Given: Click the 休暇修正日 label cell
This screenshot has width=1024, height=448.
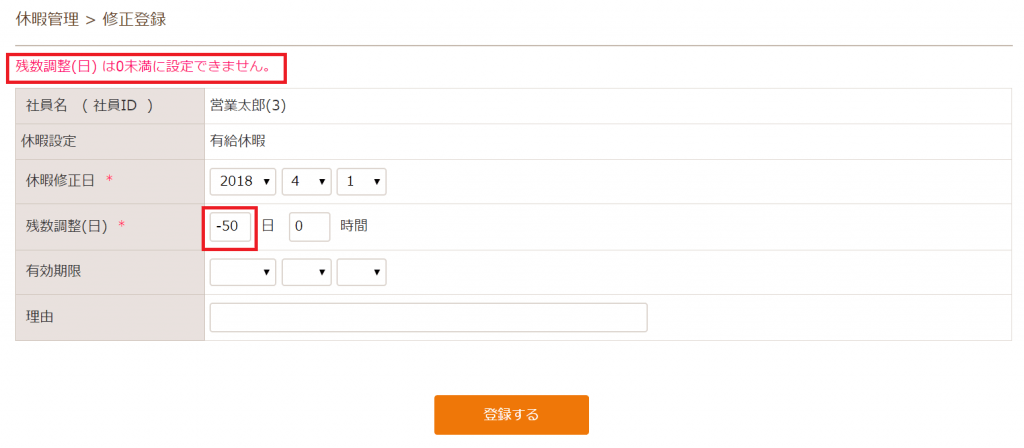Looking at the screenshot, I should 110,182.
